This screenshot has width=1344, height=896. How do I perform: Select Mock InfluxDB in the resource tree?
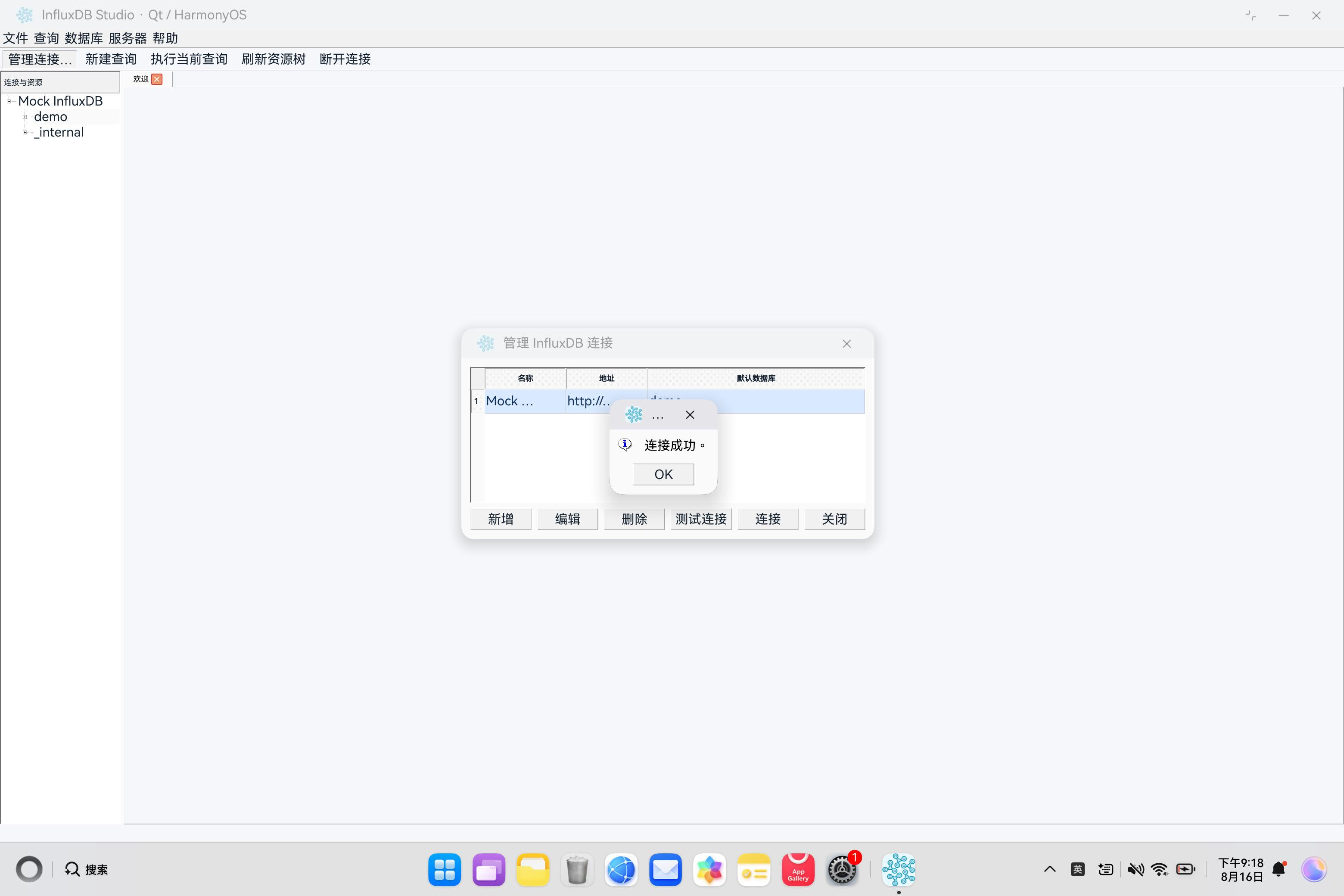pos(60,101)
